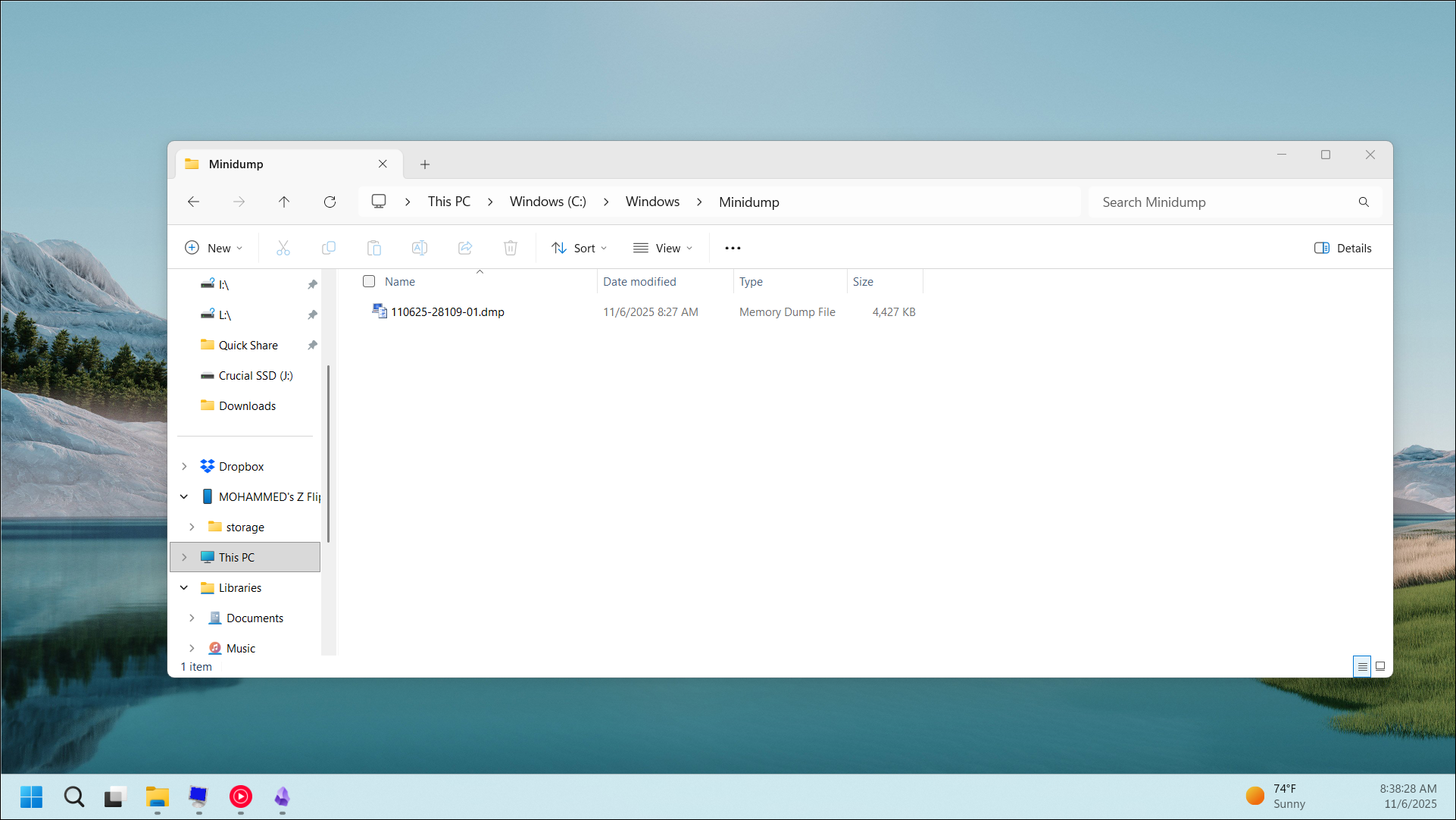
Task: Switch to details list view icon
Action: click(1362, 666)
